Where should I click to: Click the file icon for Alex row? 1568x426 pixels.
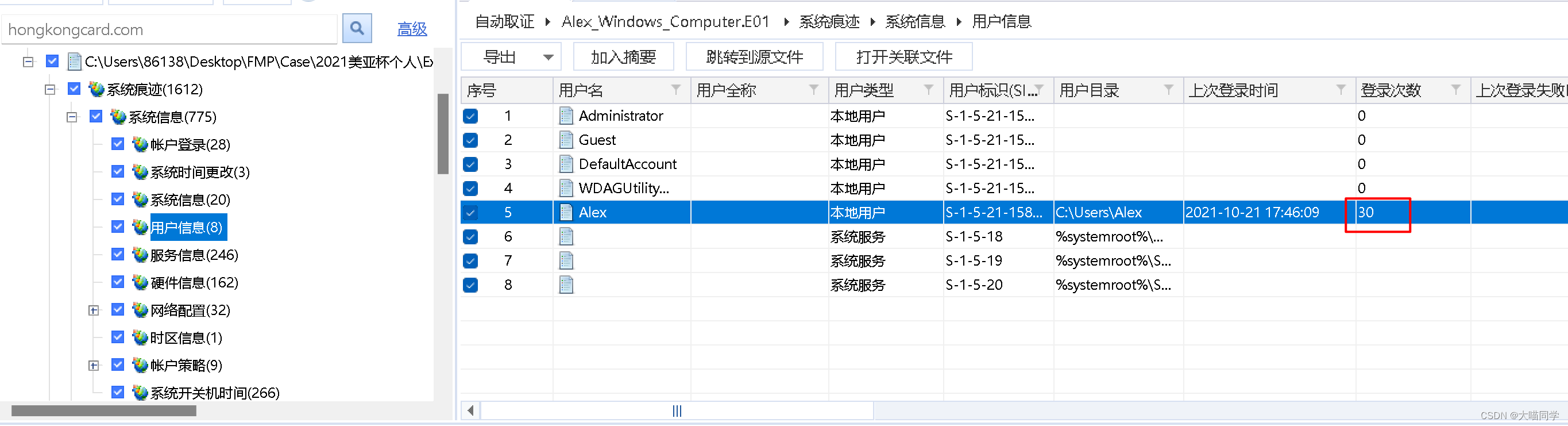(x=566, y=212)
